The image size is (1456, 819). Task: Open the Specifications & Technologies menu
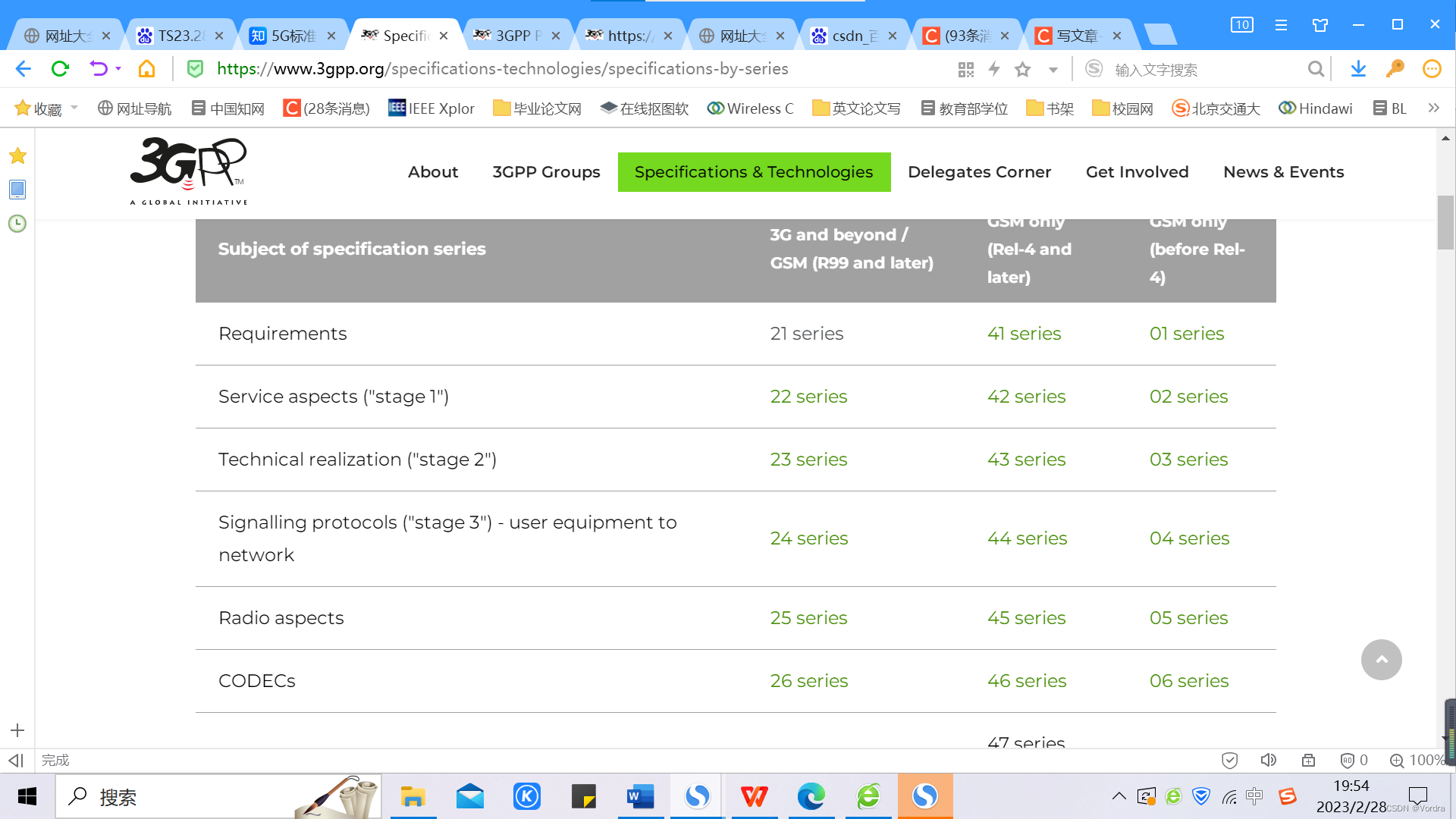click(754, 172)
